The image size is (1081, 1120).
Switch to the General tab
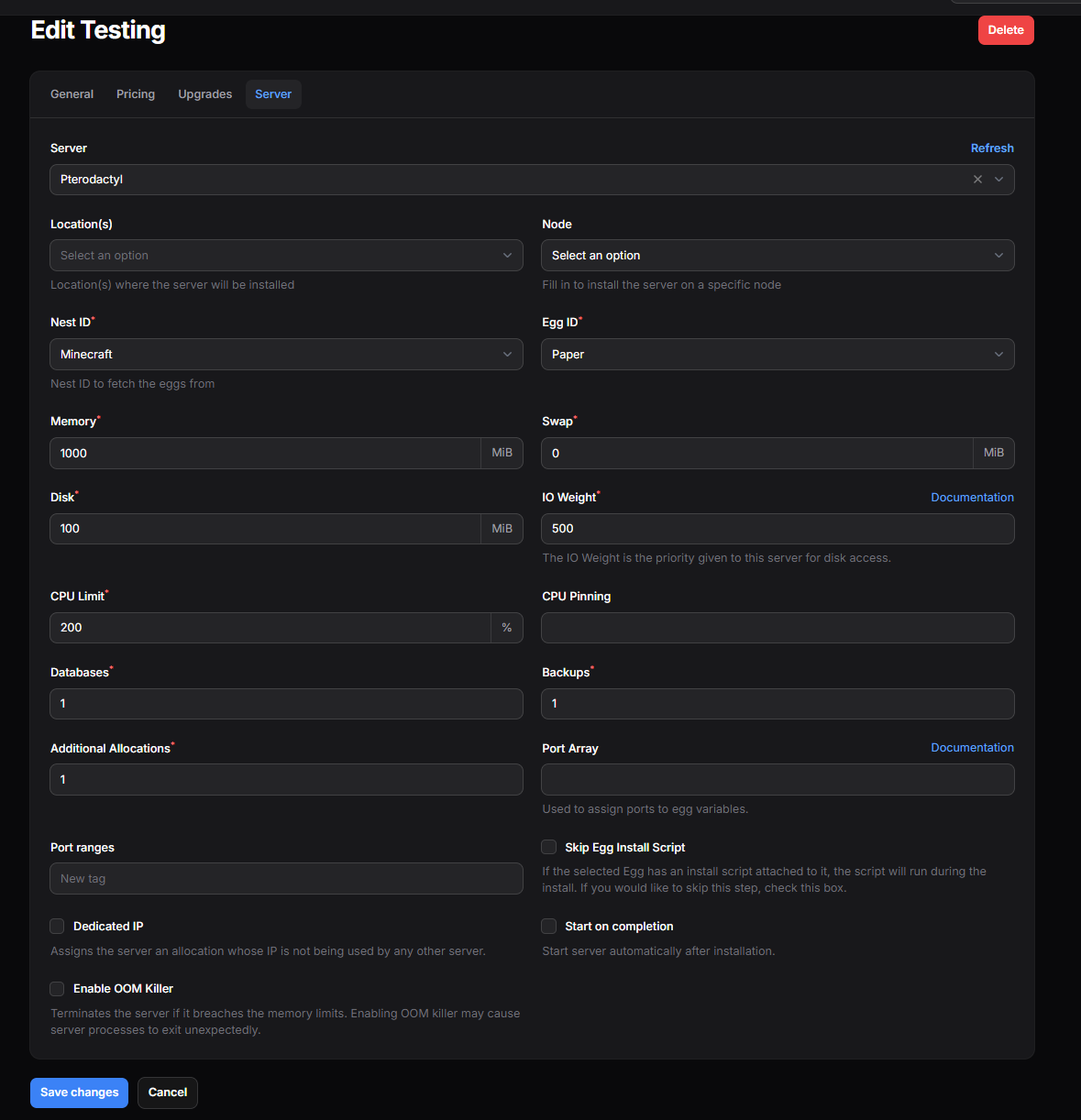click(72, 94)
